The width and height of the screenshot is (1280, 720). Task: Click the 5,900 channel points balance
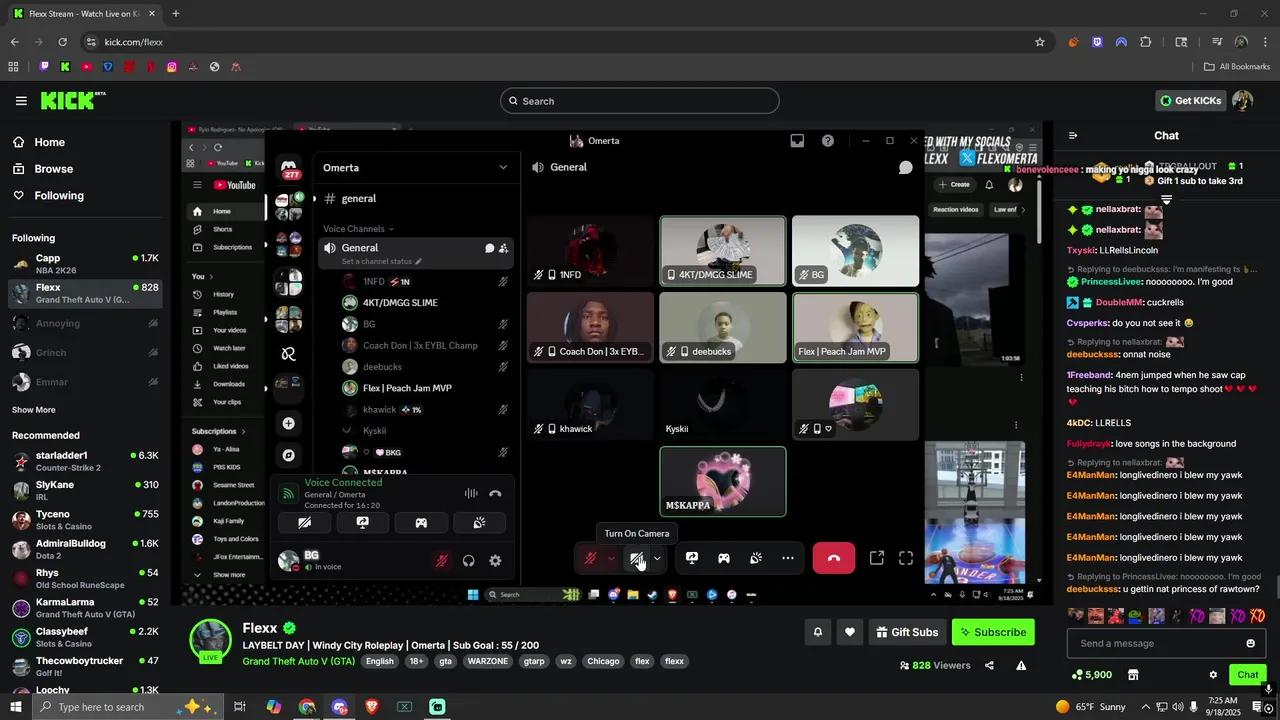[1091, 675]
